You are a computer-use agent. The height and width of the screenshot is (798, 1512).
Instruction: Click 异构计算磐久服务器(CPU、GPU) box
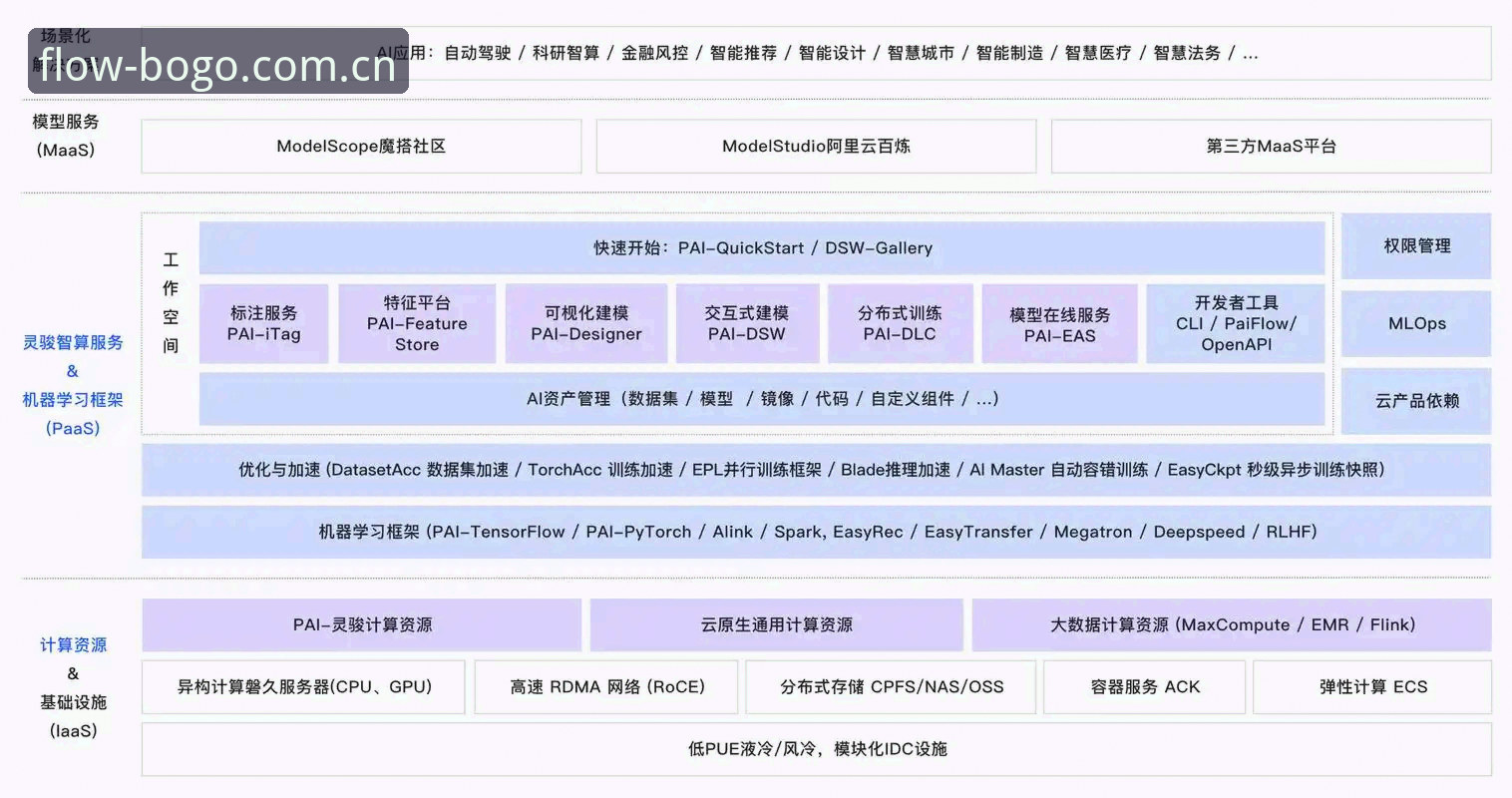click(x=303, y=686)
